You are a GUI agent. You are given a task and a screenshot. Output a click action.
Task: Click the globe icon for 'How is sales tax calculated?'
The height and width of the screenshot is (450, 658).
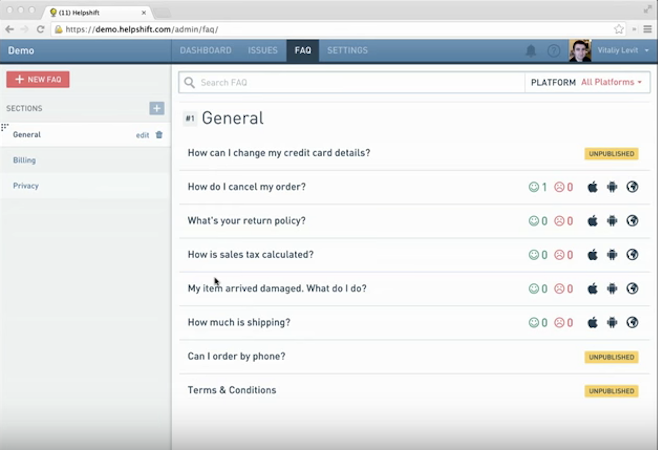point(632,255)
